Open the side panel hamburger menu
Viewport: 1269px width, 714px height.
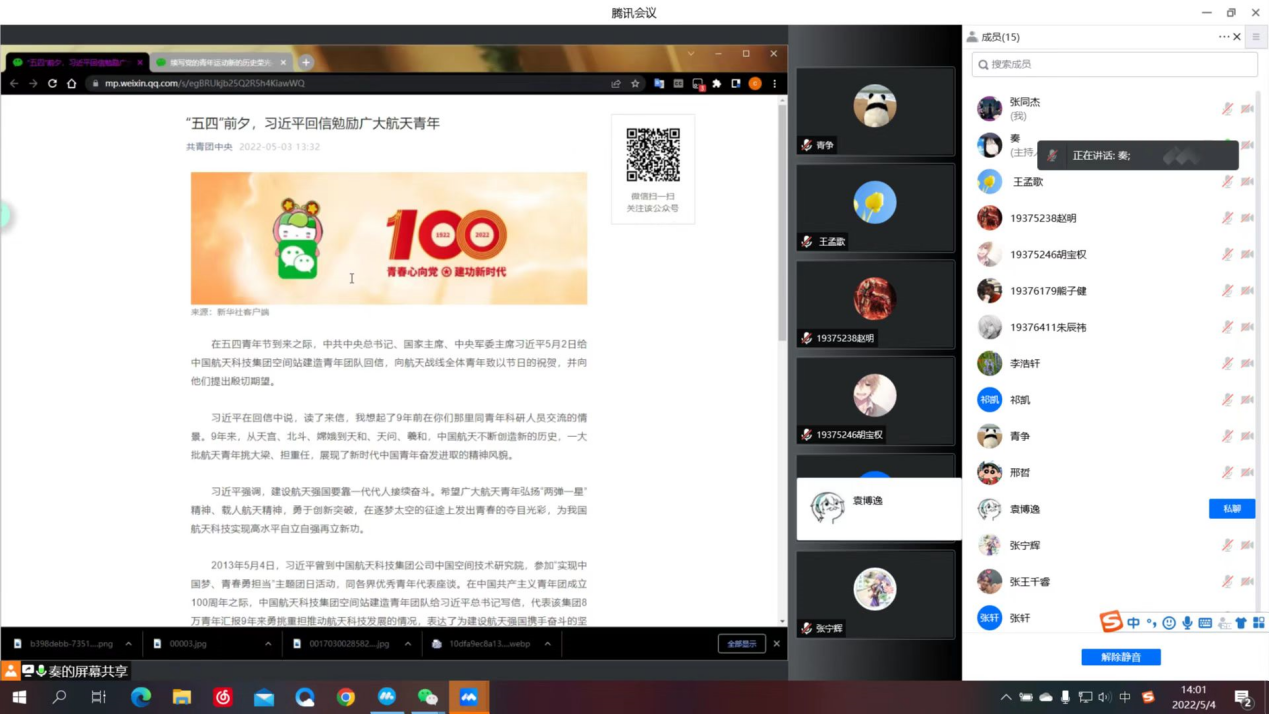tap(1256, 37)
